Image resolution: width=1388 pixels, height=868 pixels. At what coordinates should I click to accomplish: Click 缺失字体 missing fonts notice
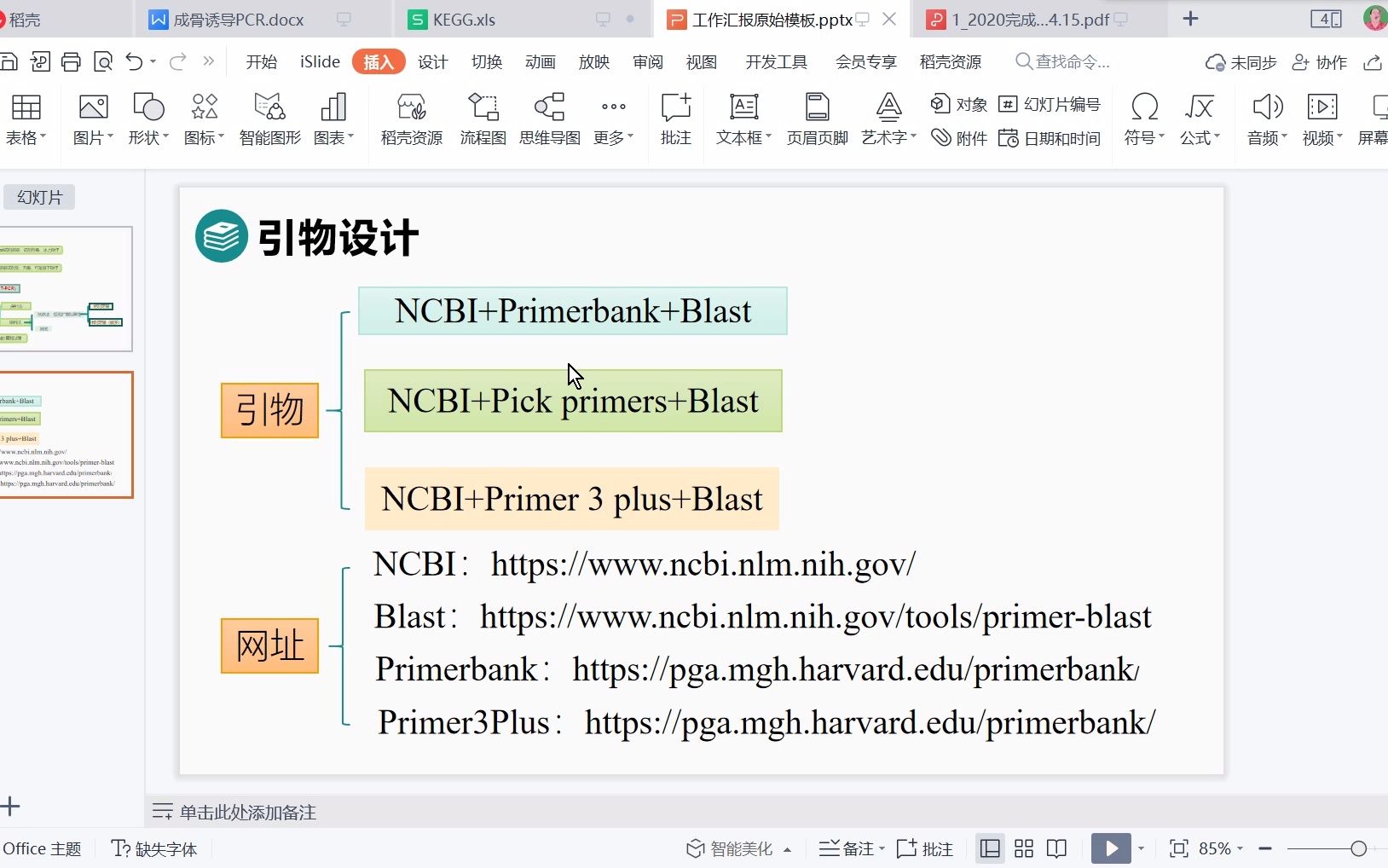click(154, 848)
